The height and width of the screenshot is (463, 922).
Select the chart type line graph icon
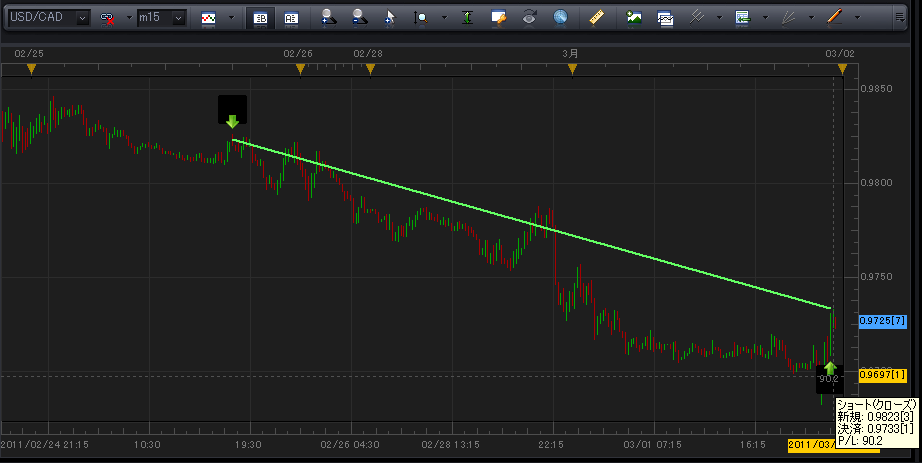(x=209, y=18)
